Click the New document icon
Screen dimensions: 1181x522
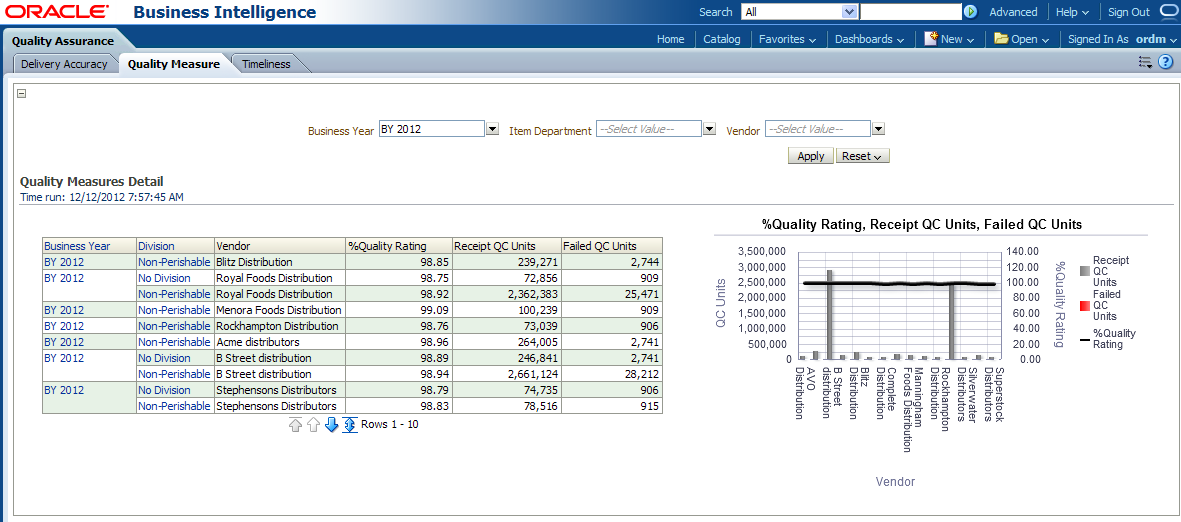(x=930, y=39)
